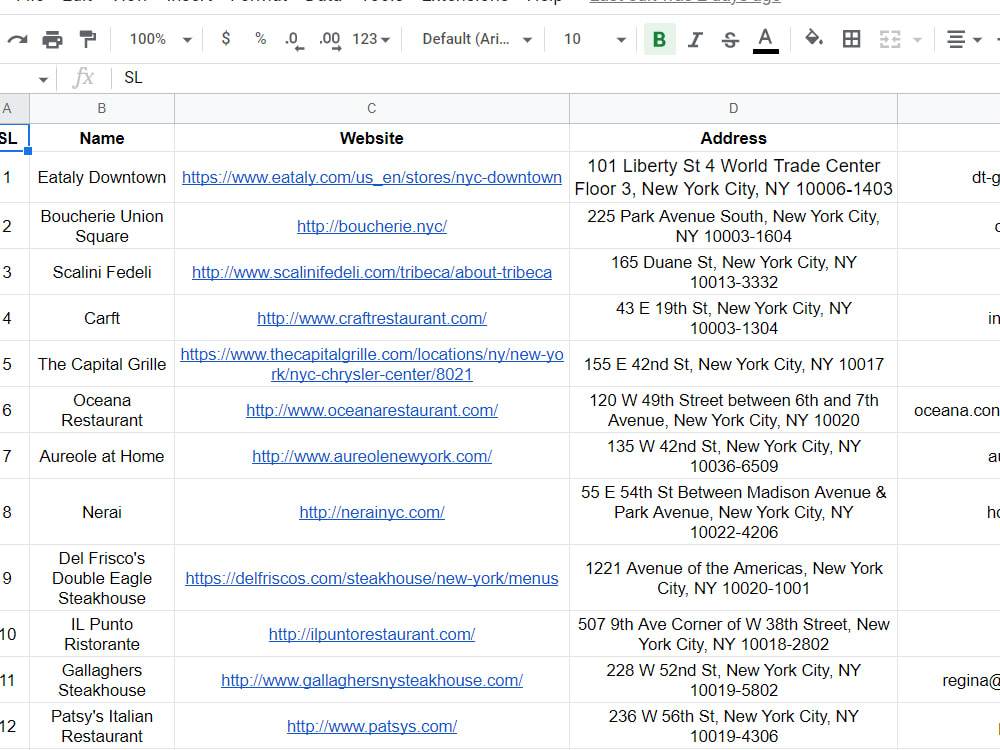Open the zoom 100% dropdown
The height and width of the screenshot is (750, 1000).
click(160, 40)
